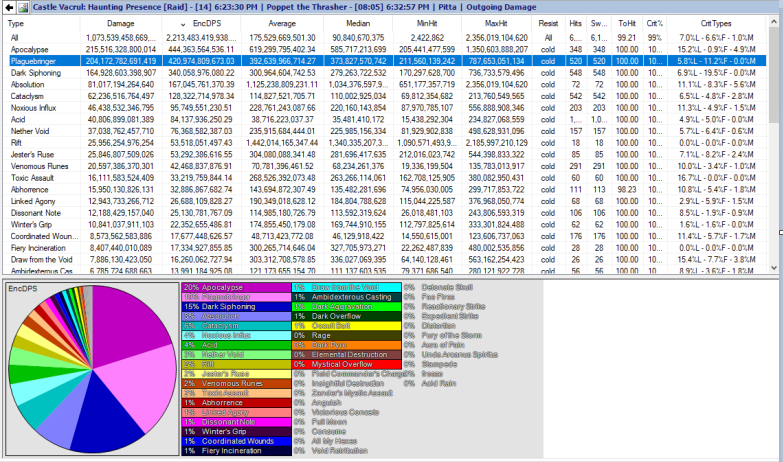Click the ToHit column header
Screen dimensions: 783x462
click(x=627, y=23)
